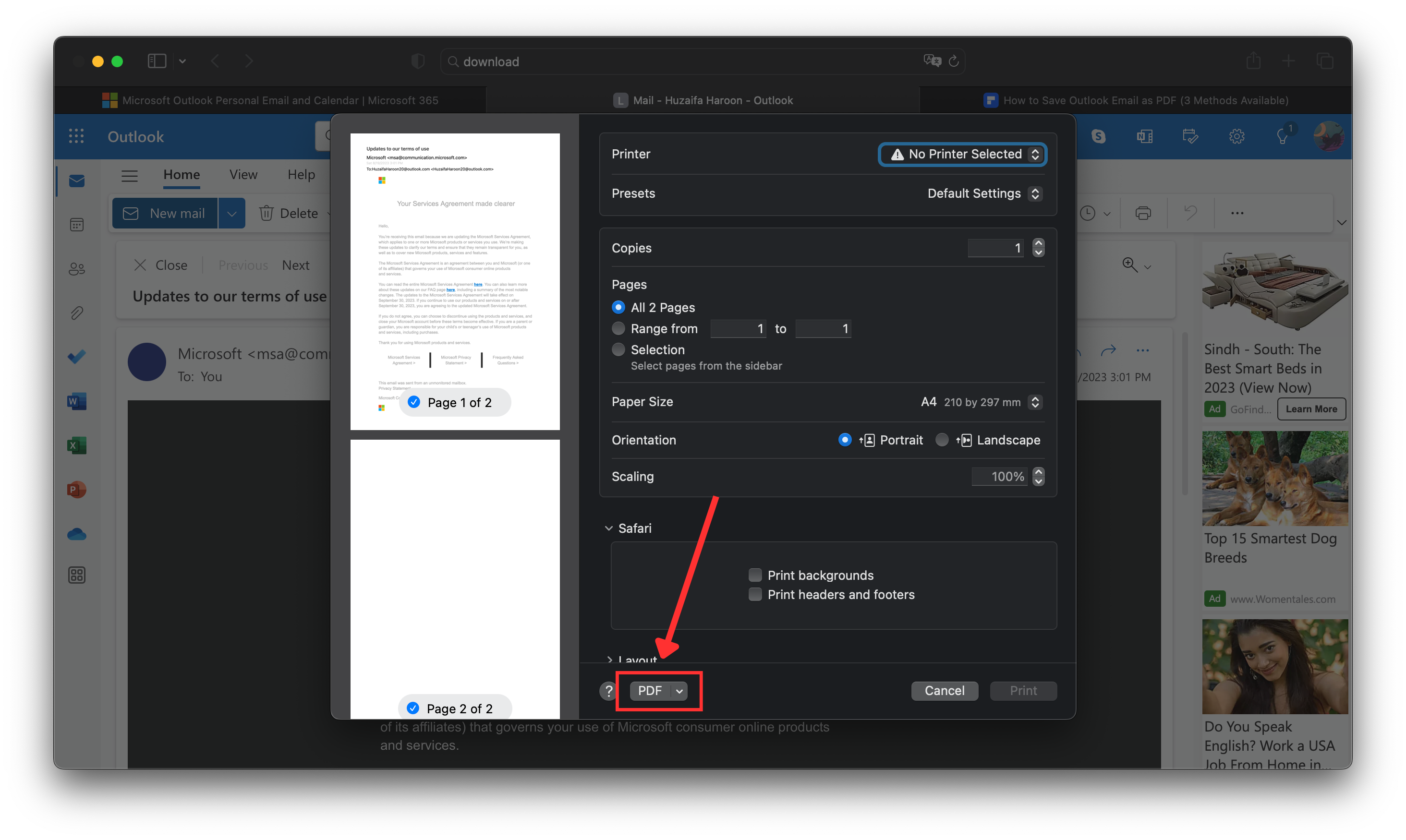Image resolution: width=1406 pixels, height=840 pixels.
Task: Click the Cancel button
Action: [944, 691]
